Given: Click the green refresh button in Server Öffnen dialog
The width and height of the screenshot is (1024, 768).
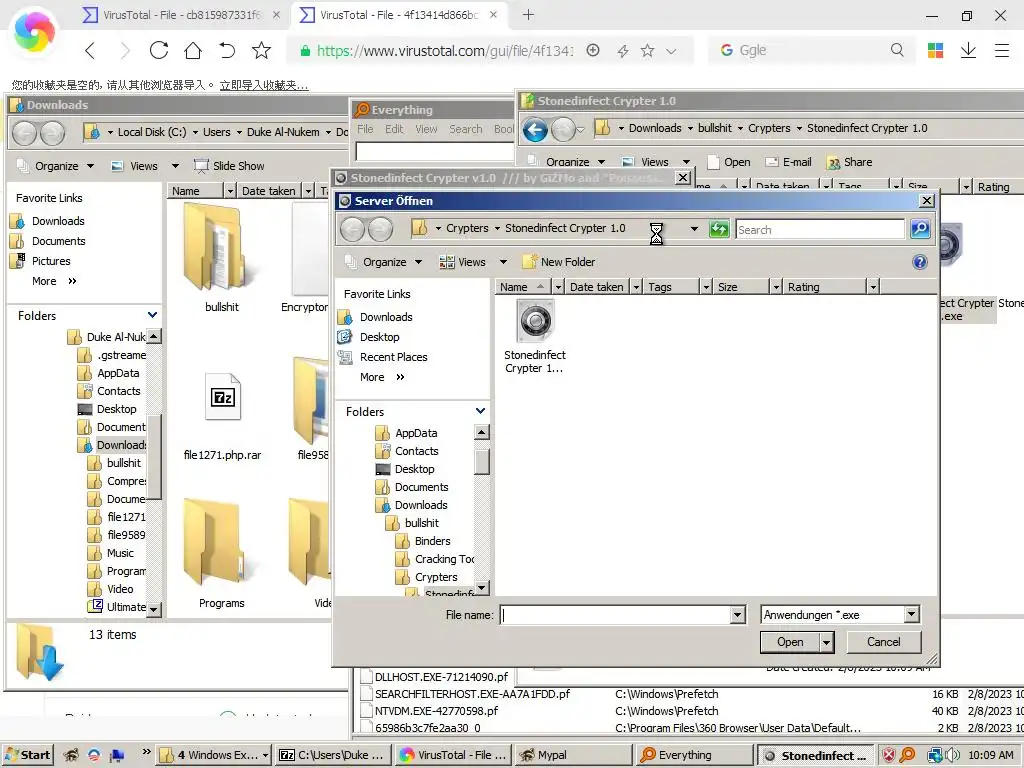Looking at the screenshot, I should coord(719,229).
